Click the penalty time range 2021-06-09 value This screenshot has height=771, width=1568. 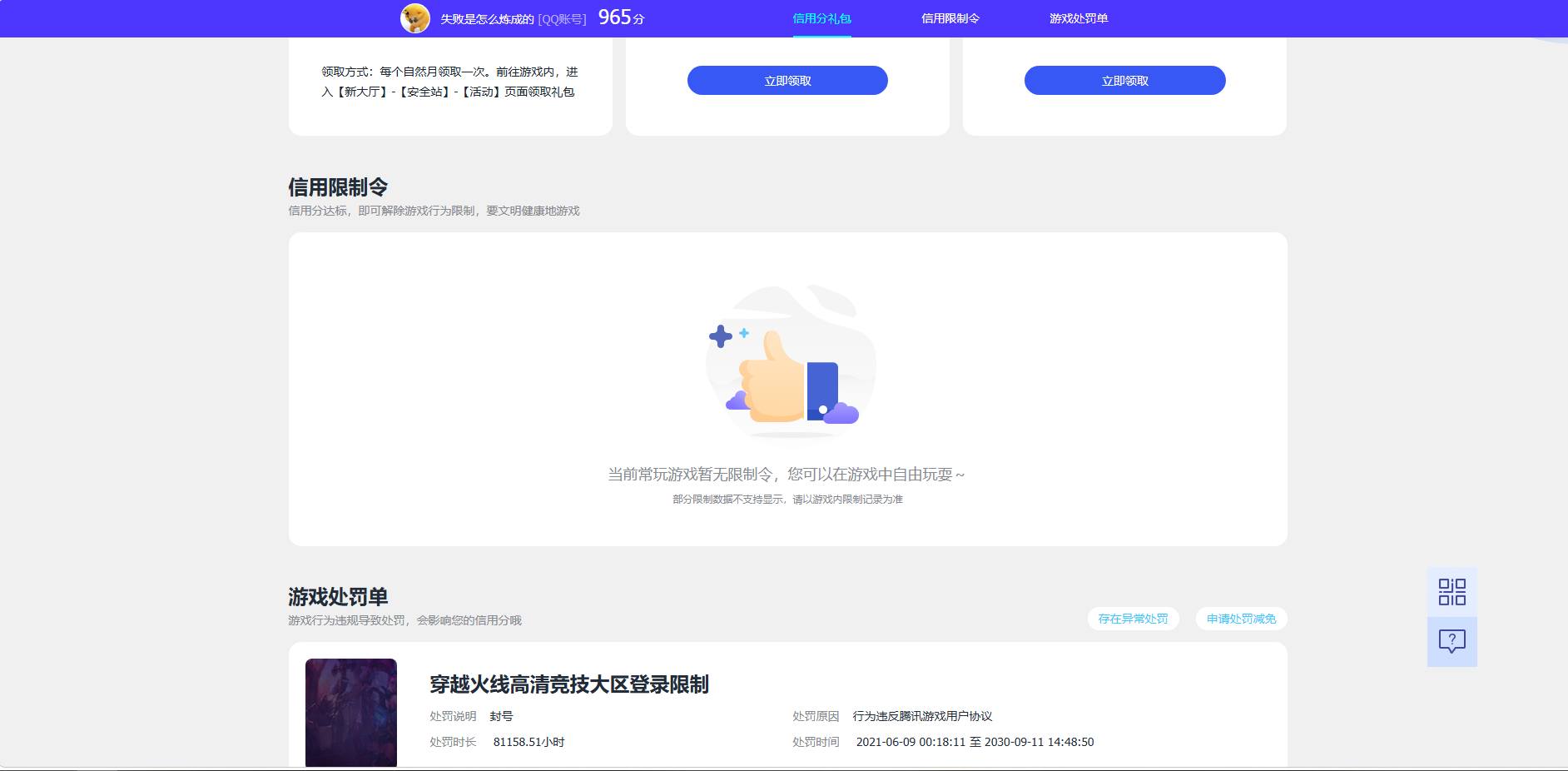(x=975, y=742)
